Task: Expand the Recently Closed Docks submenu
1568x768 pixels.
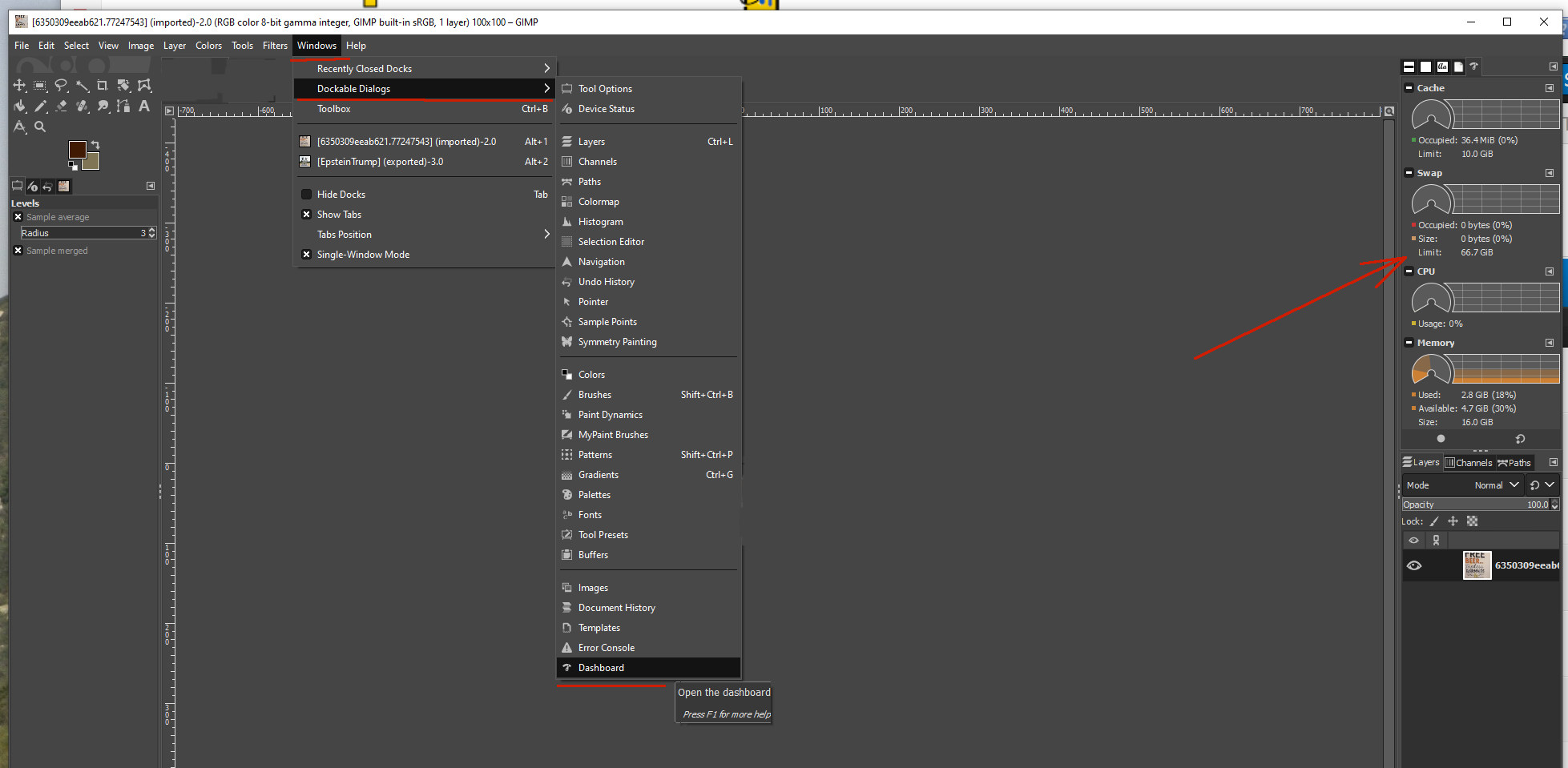Action: tap(425, 69)
